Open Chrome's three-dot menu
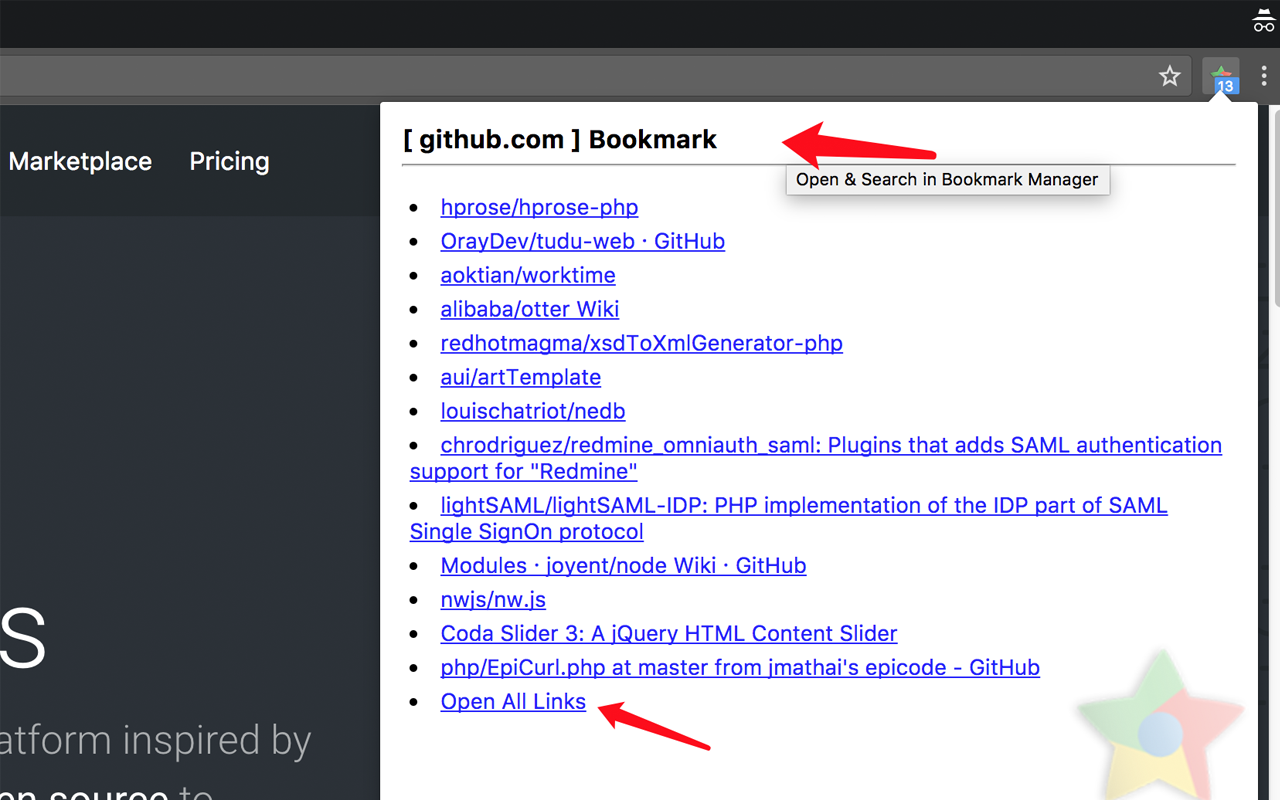Screen dimensions: 1280x800 [x=1263, y=76]
